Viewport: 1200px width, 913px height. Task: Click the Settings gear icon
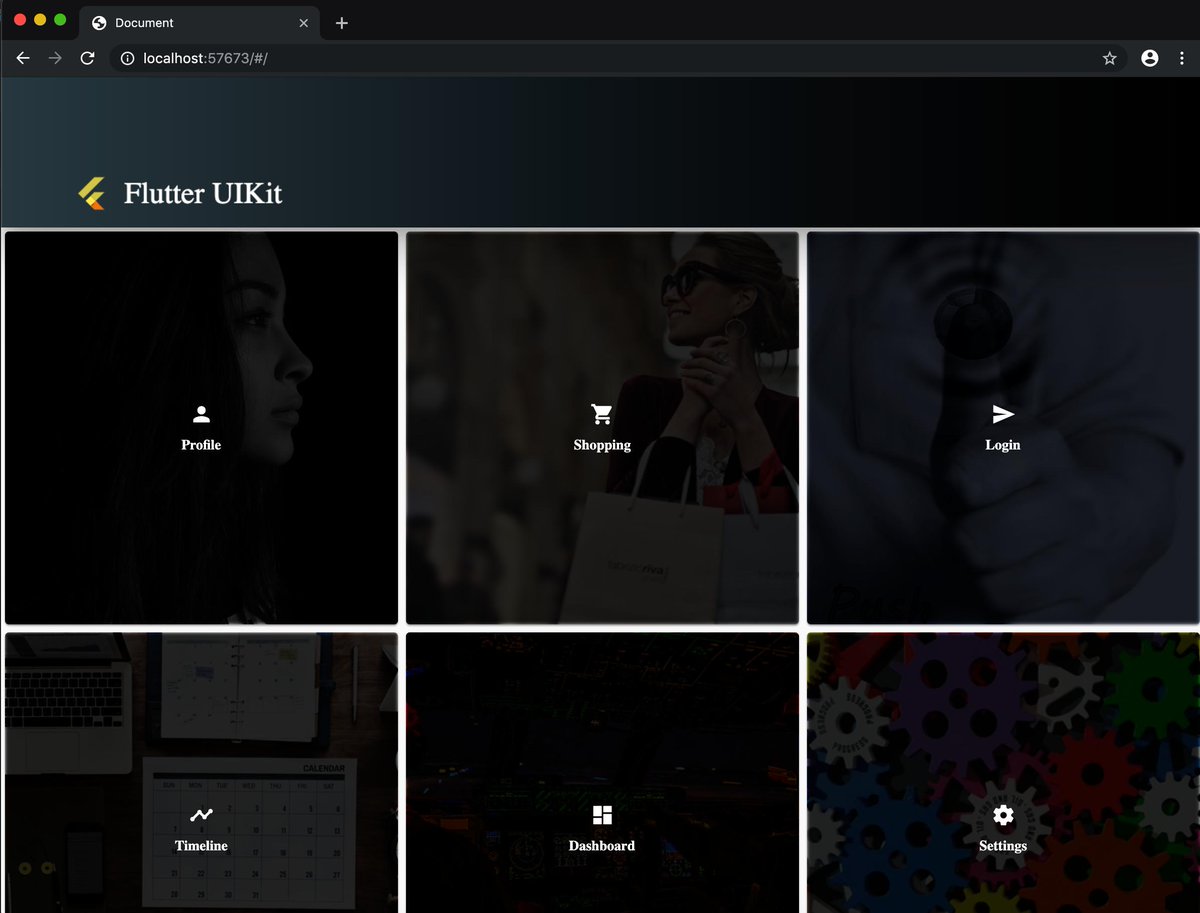click(1003, 815)
